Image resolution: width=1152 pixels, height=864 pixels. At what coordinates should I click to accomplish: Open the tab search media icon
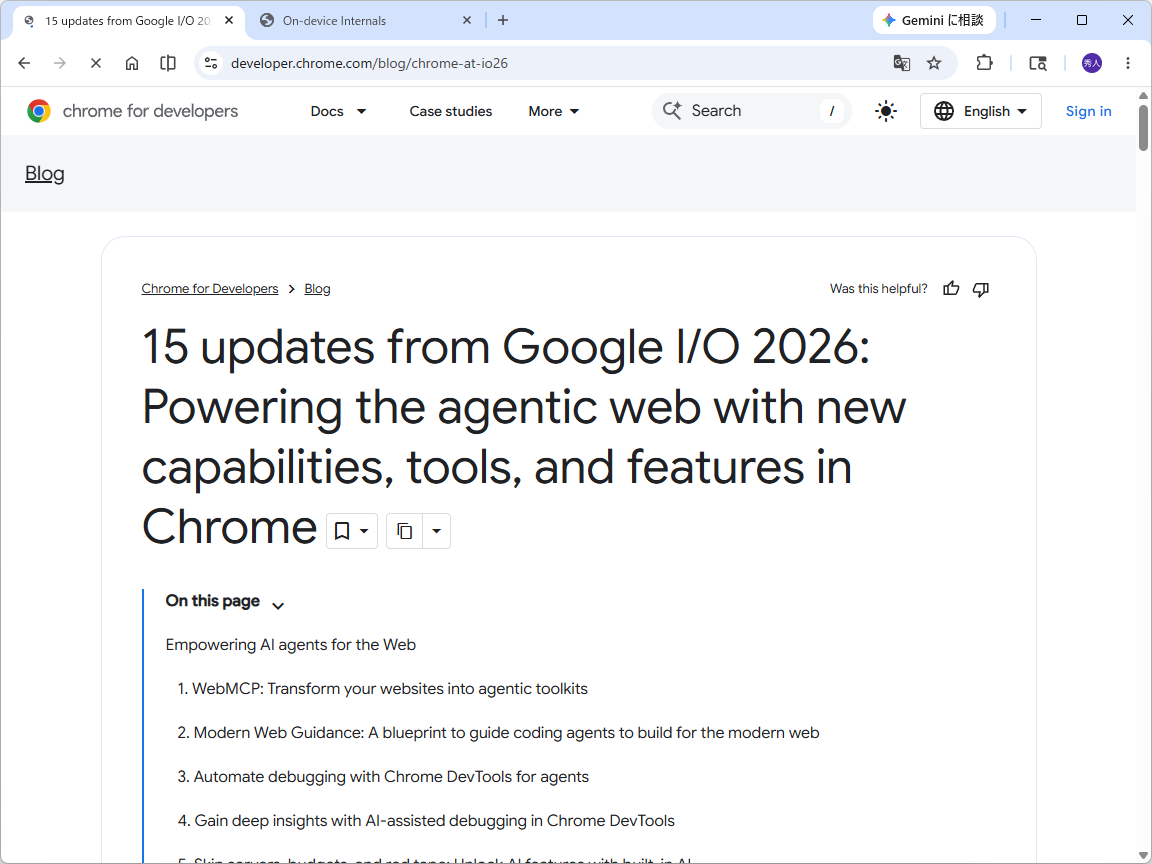coord(1037,63)
